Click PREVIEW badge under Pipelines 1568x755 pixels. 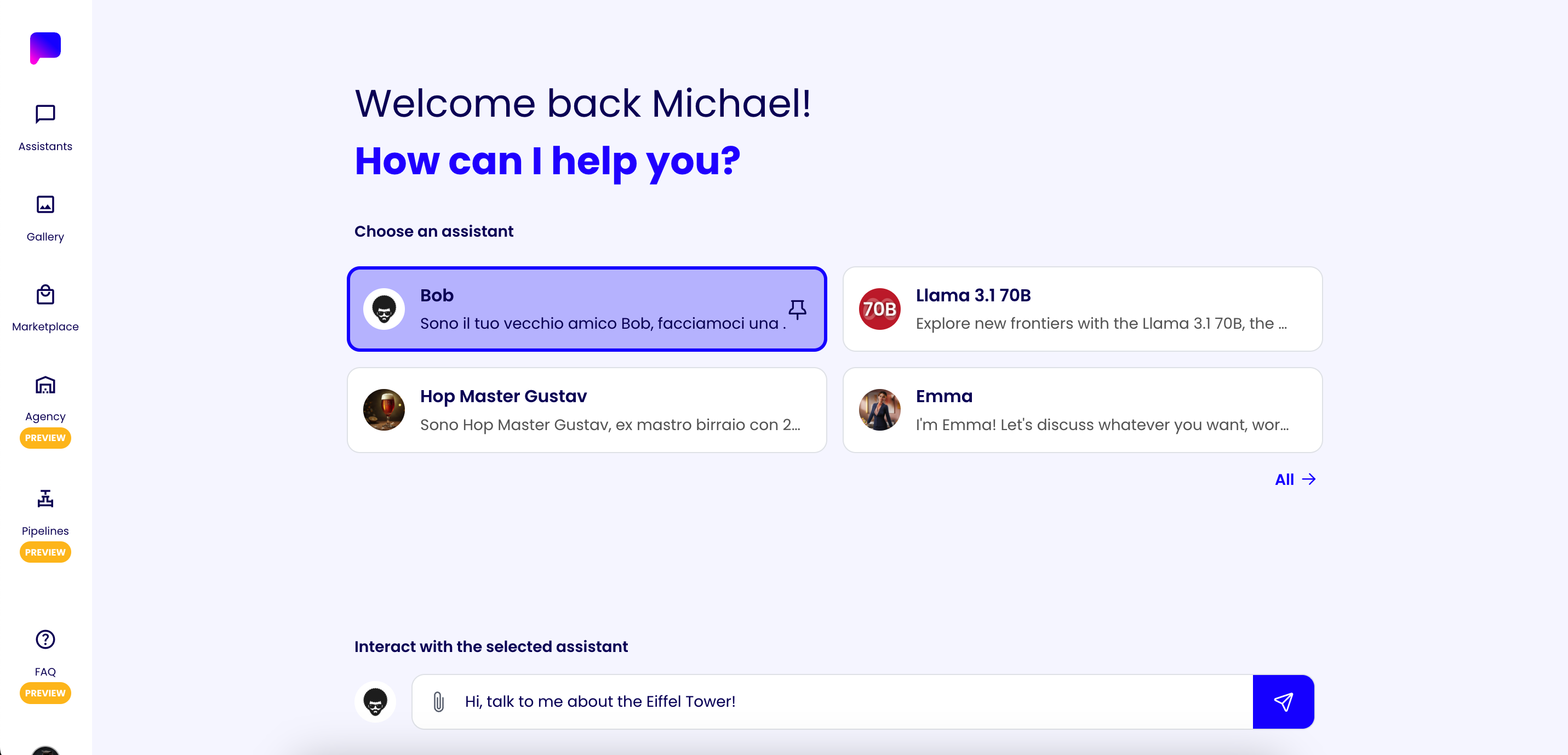click(x=45, y=552)
